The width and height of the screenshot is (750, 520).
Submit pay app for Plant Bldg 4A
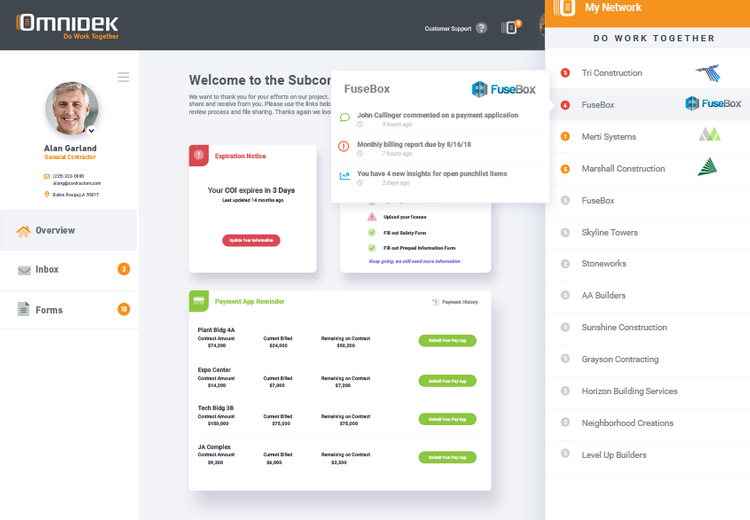coord(447,341)
